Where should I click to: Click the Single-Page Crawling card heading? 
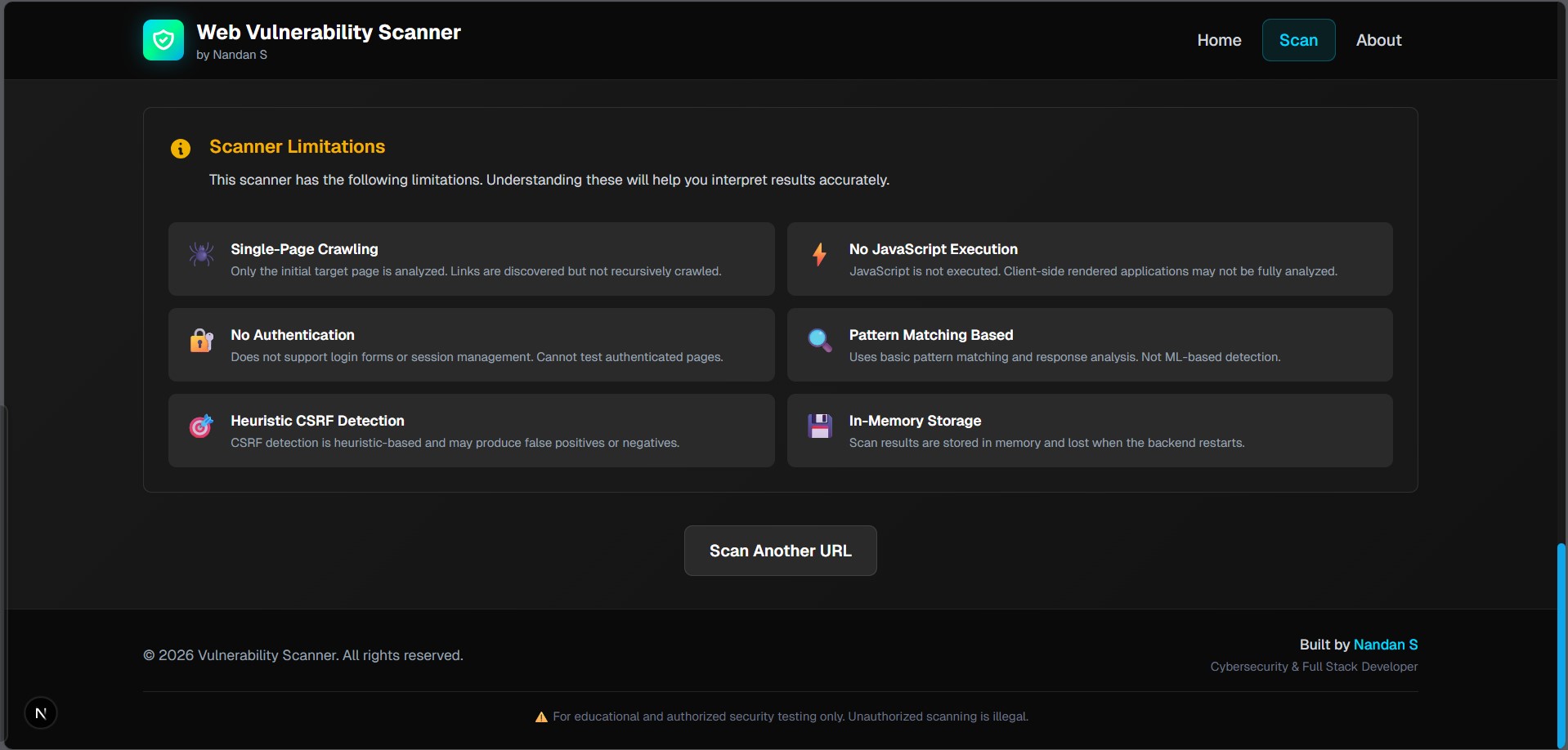(304, 249)
